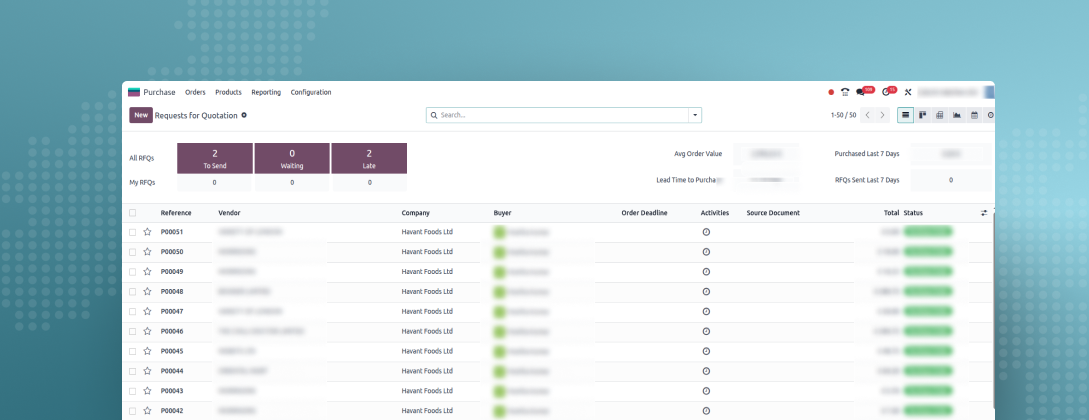Viewport: 1089px width, 420px height.
Task: Switch to Calendar view
Action: click(x=973, y=115)
